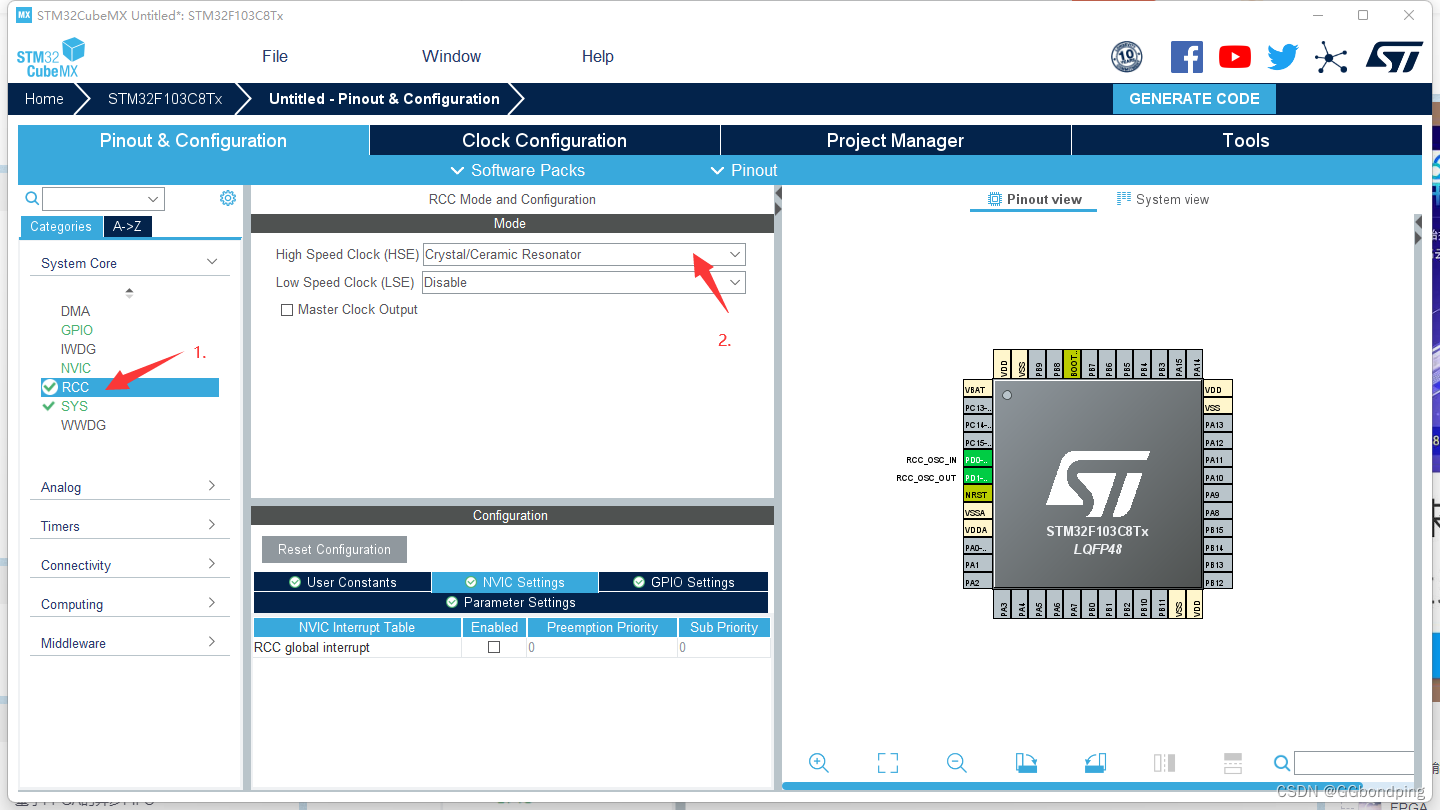The width and height of the screenshot is (1440, 810).
Task: Switch to Clock Configuration tab
Action: click(x=544, y=140)
